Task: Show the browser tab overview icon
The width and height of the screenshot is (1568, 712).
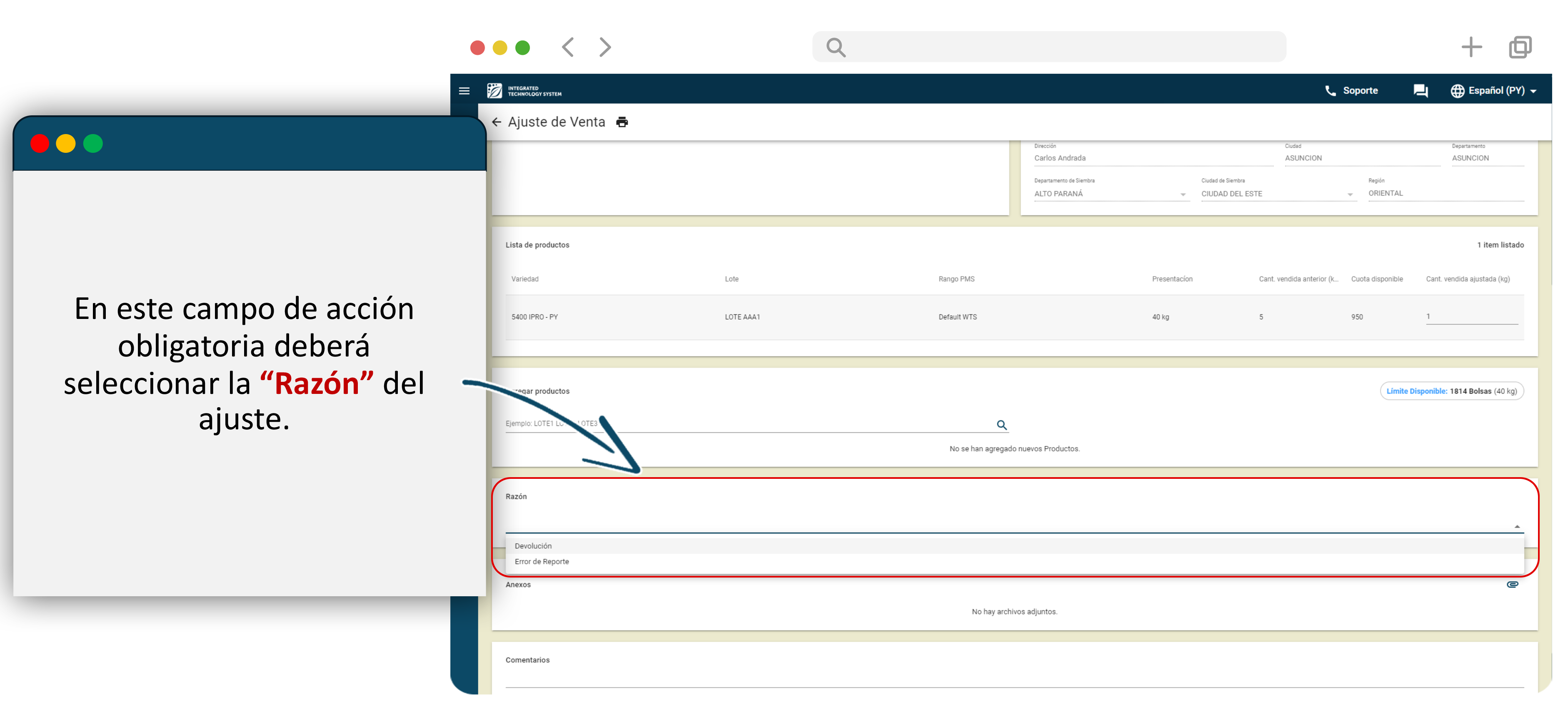Action: coord(1520,47)
